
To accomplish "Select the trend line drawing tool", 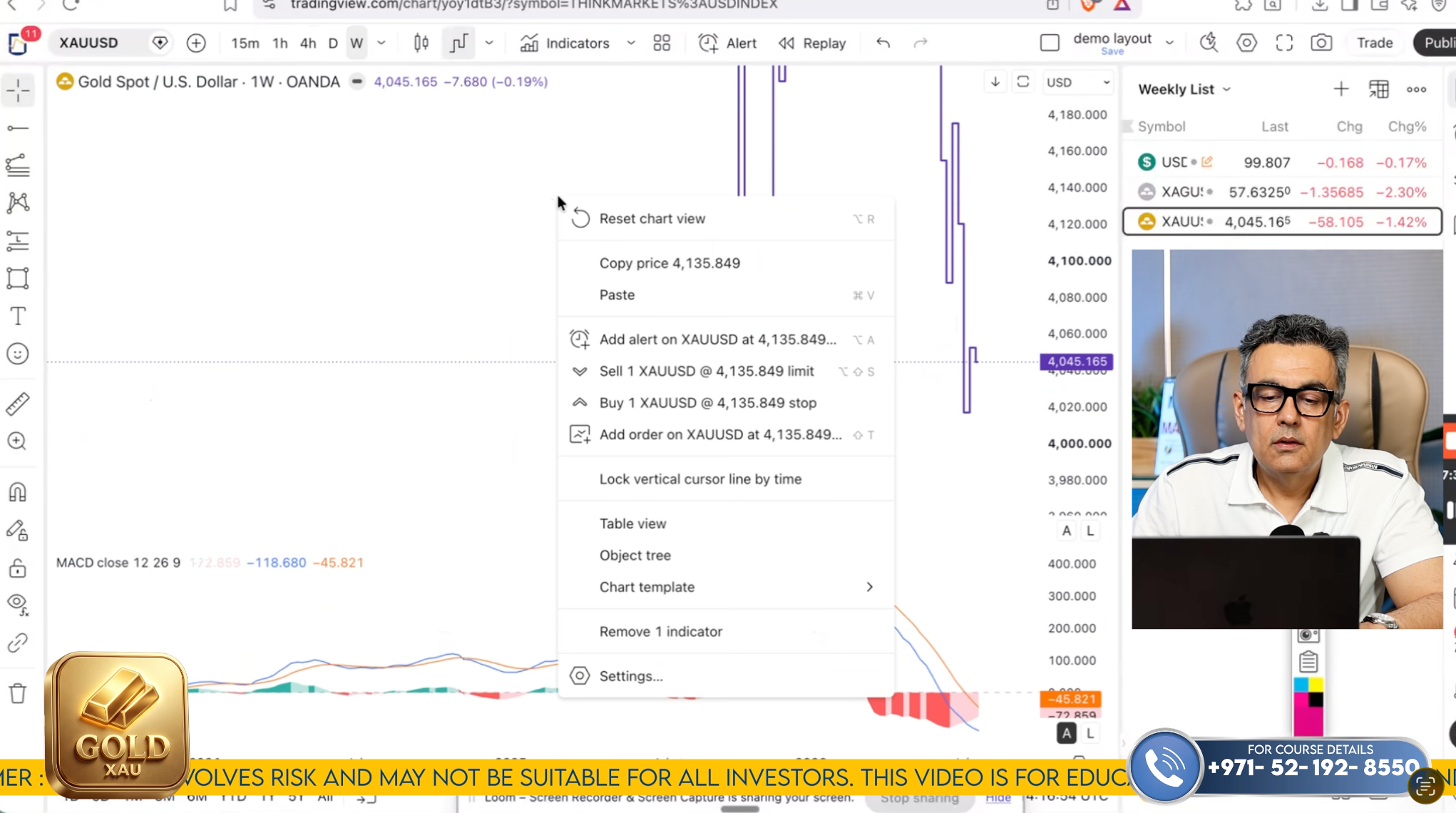I will pos(18,128).
